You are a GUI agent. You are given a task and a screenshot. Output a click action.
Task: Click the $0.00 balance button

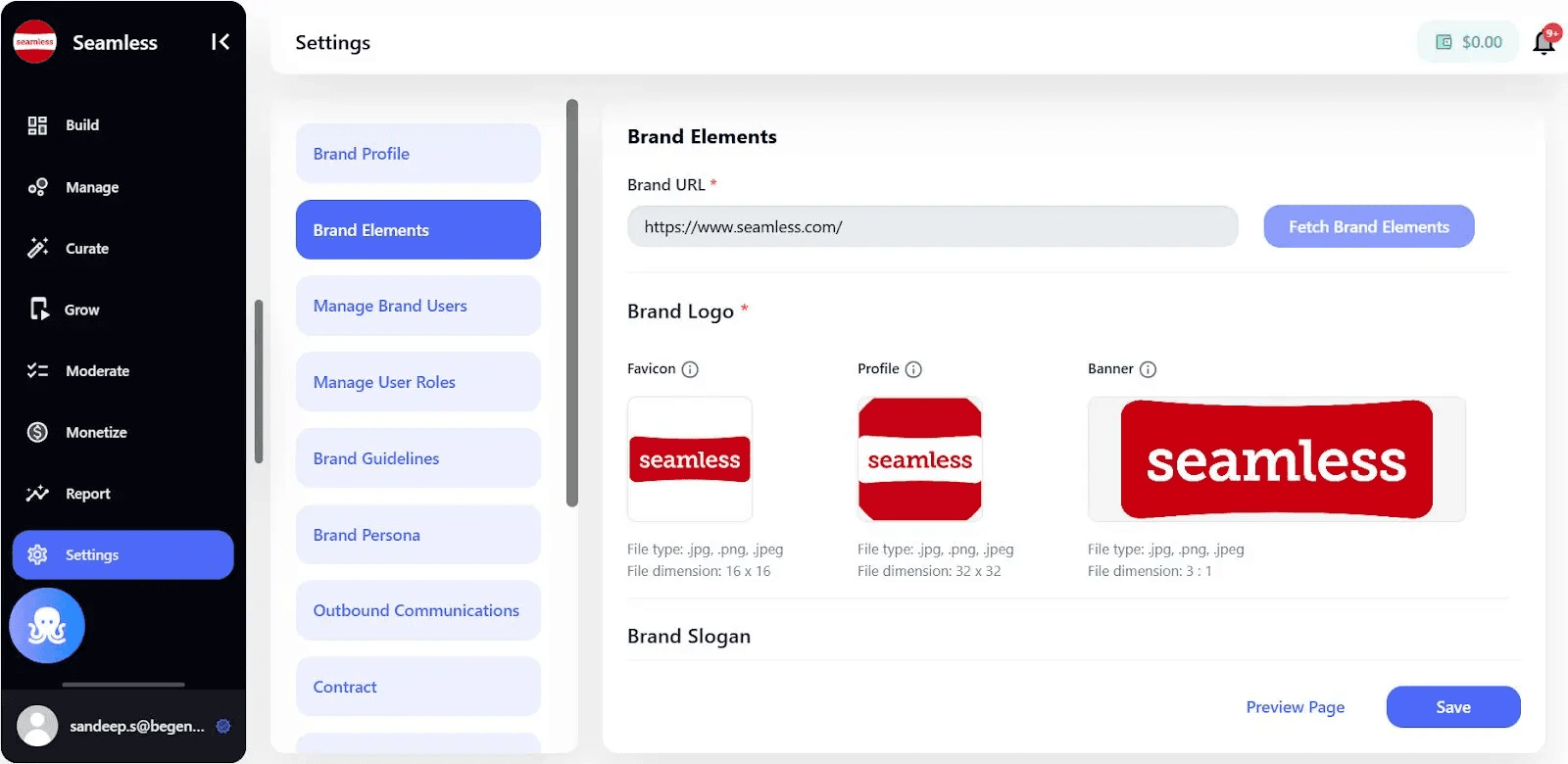coord(1468,42)
